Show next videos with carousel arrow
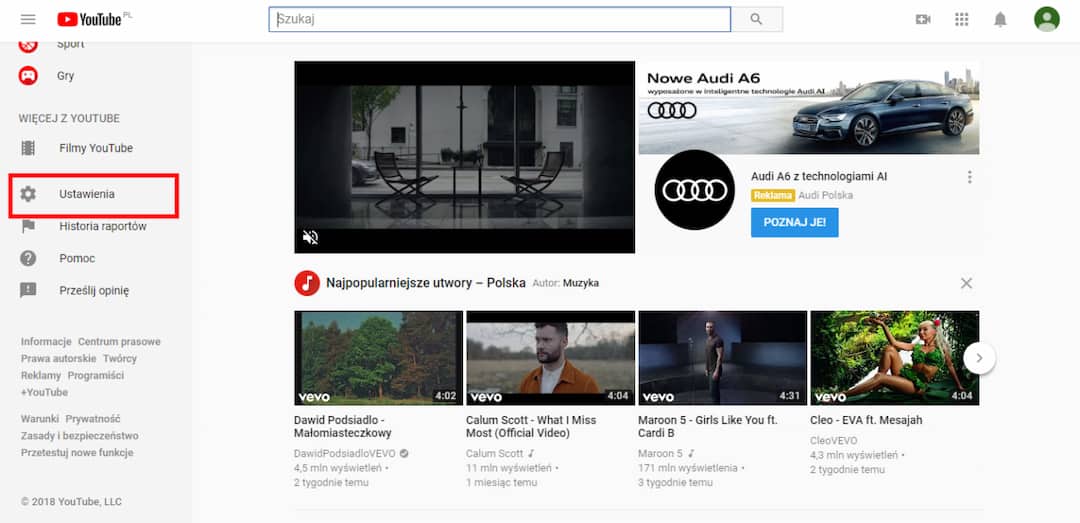 (979, 358)
